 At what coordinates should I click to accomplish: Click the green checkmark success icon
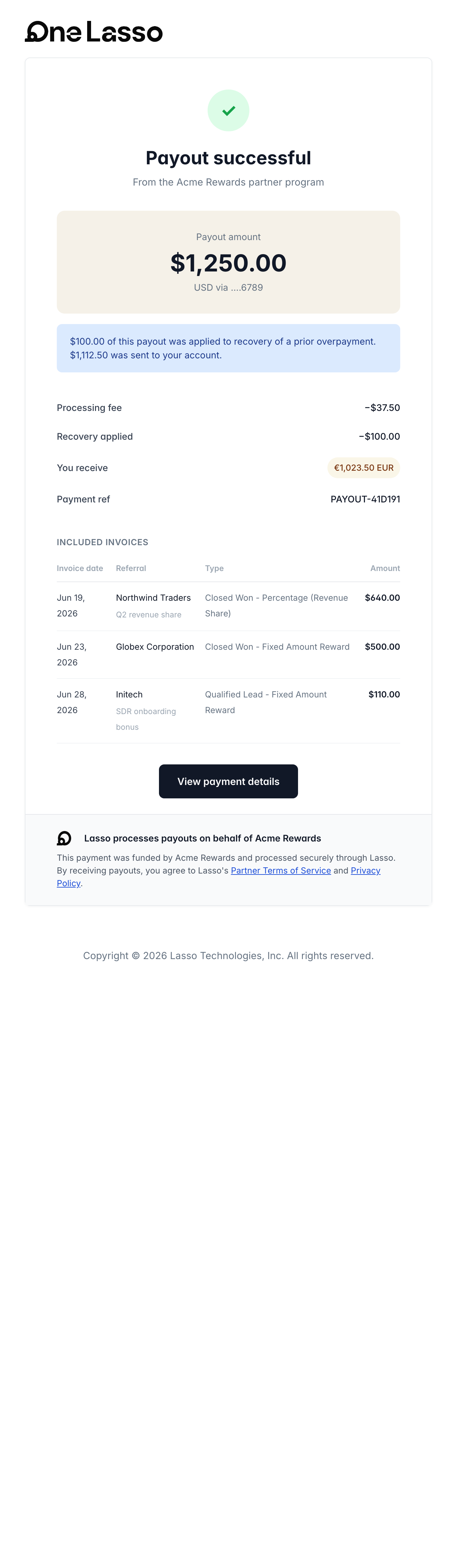pyautogui.click(x=228, y=111)
